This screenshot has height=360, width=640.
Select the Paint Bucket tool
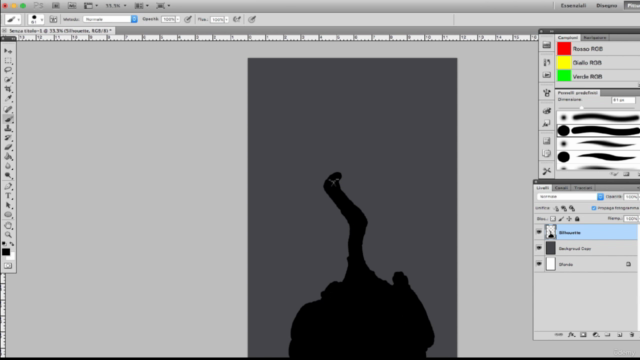tap(8, 156)
